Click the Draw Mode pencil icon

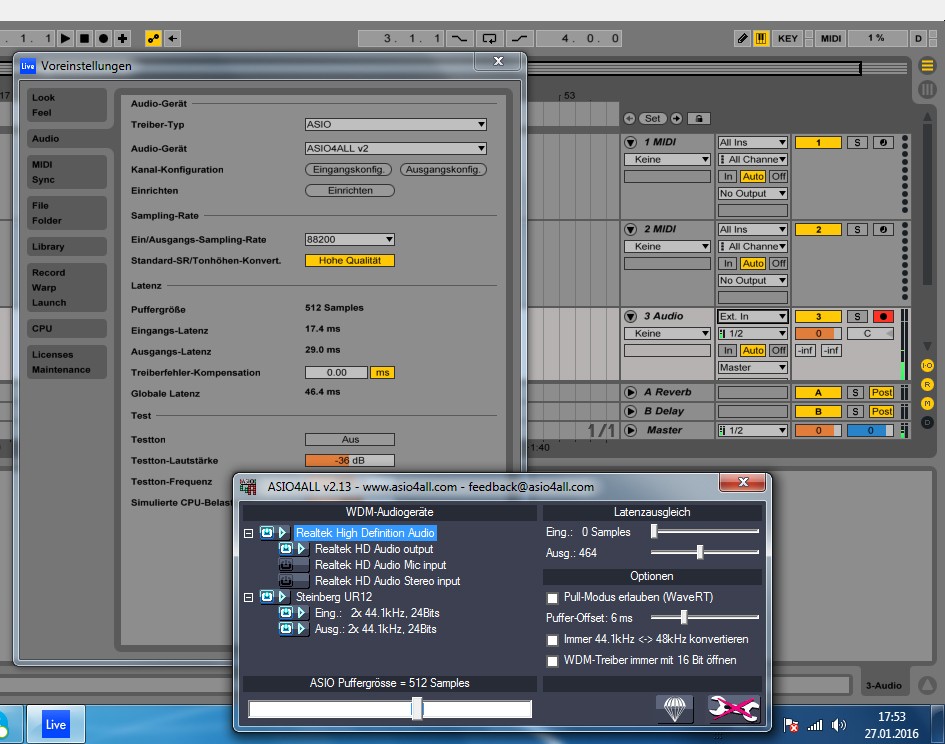[x=742, y=38]
